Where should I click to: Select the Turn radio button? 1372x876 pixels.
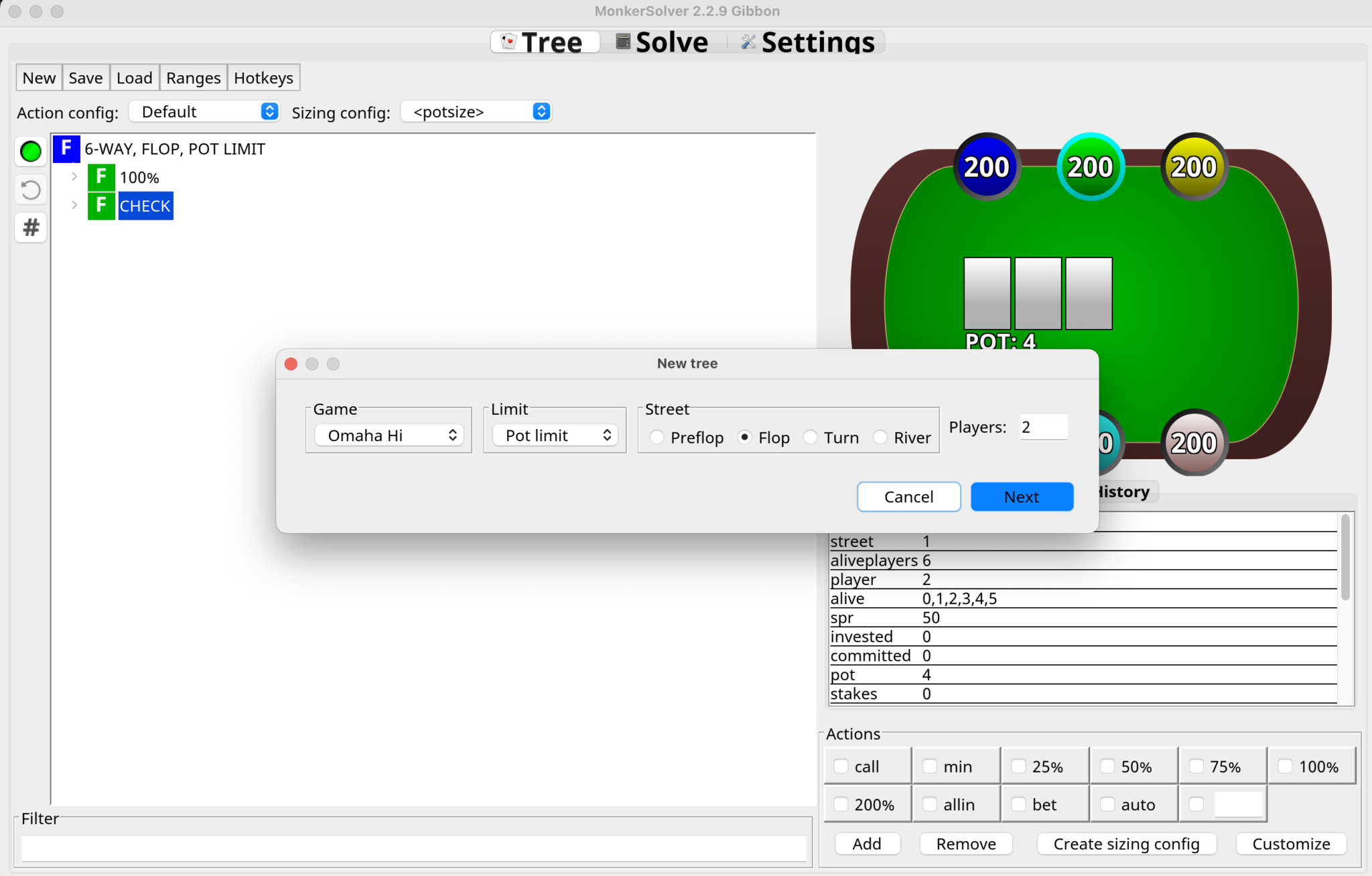point(810,437)
